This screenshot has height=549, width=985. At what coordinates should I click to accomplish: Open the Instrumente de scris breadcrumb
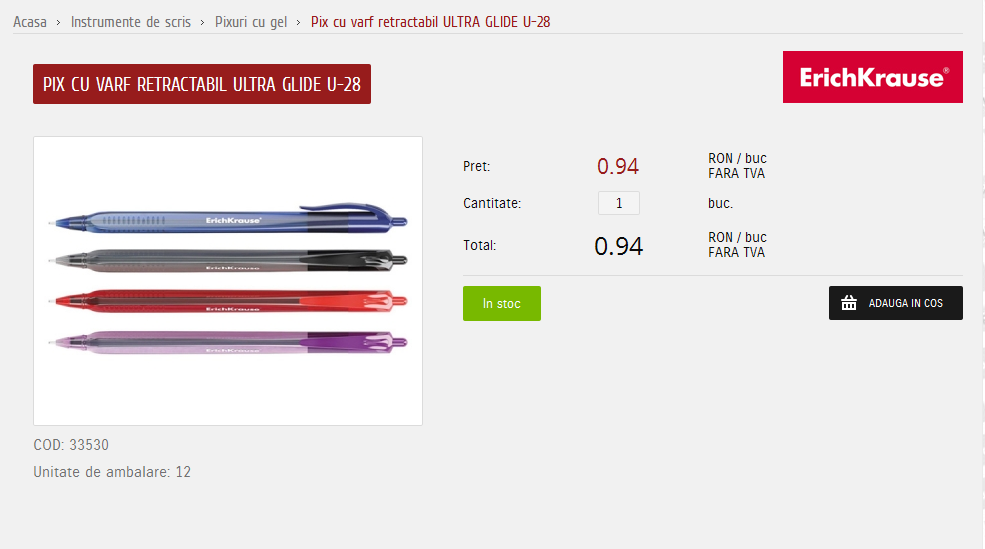[131, 22]
